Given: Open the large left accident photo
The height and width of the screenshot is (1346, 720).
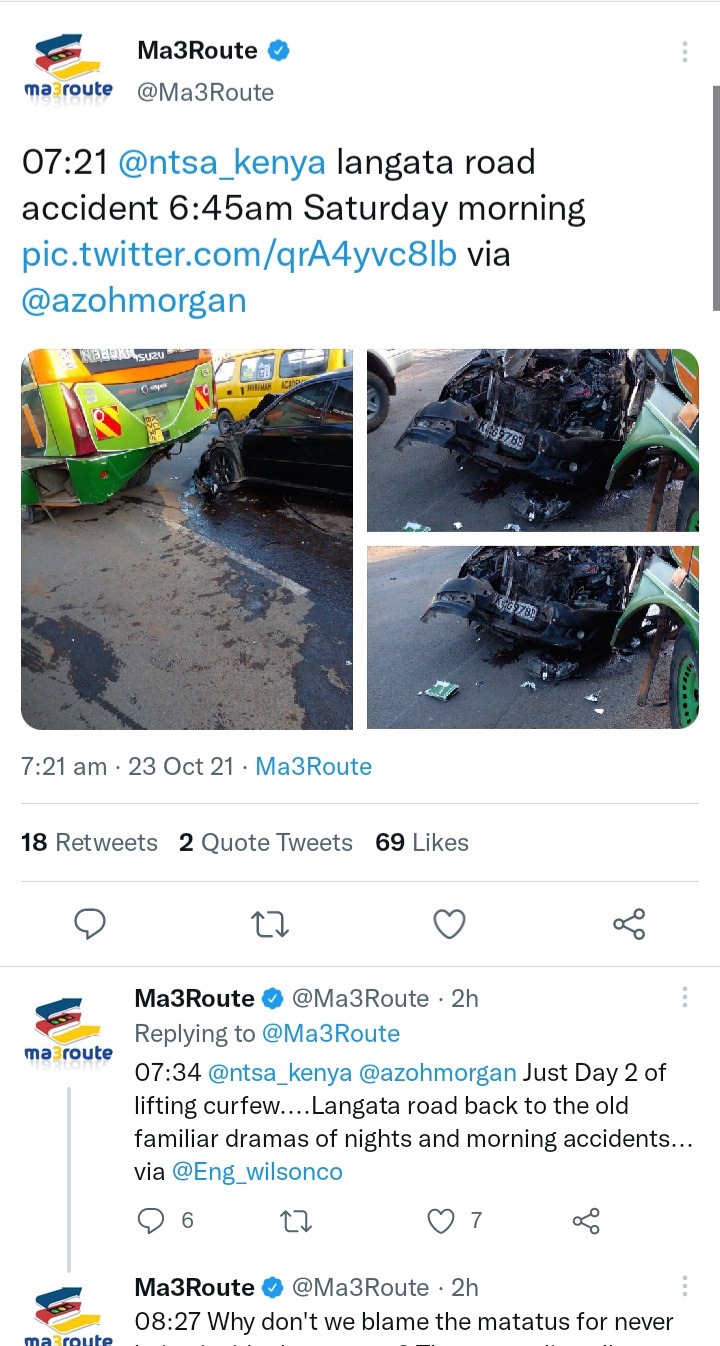Looking at the screenshot, I should (x=187, y=539).
